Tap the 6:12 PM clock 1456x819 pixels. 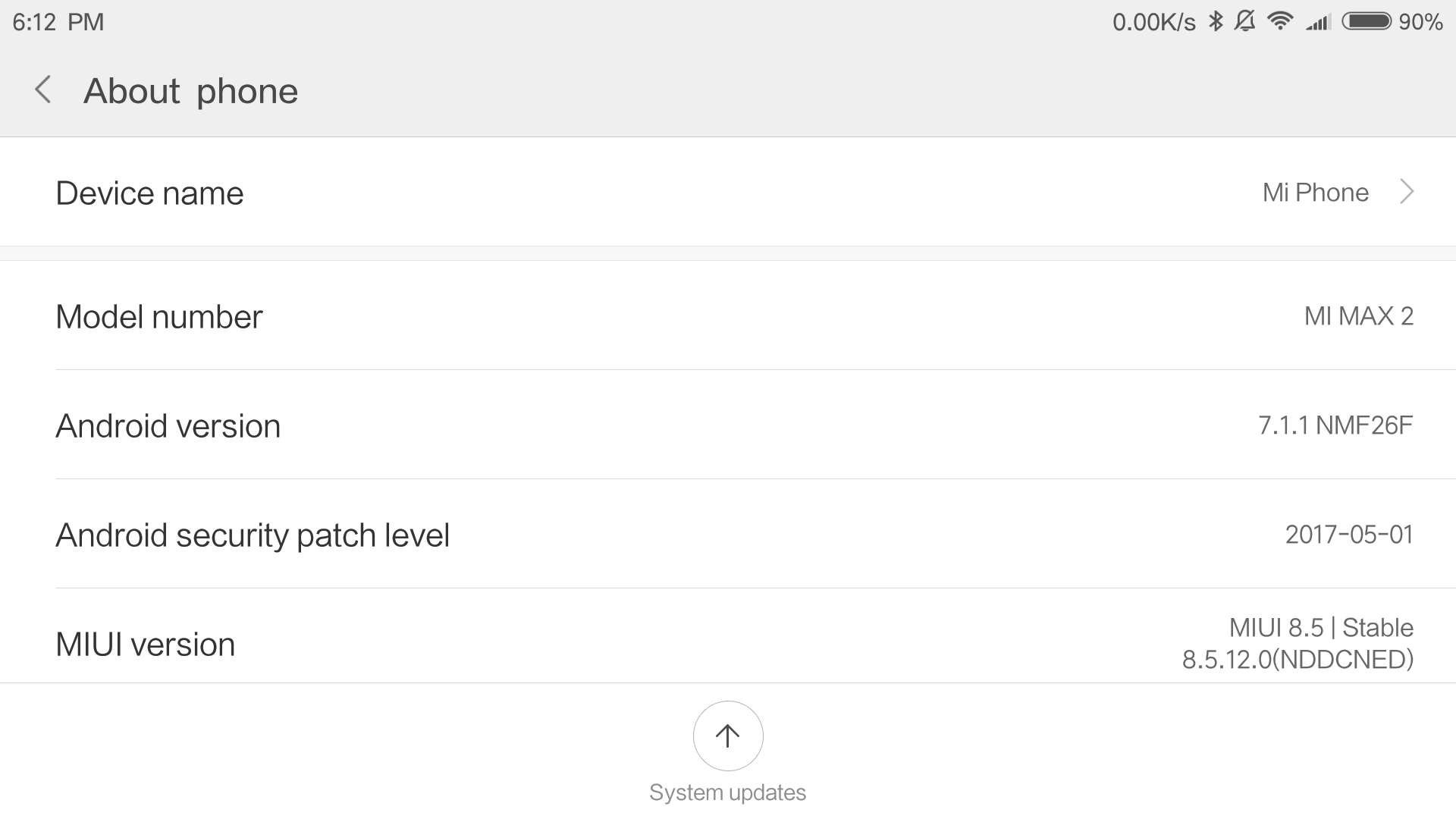pos(58,22)
